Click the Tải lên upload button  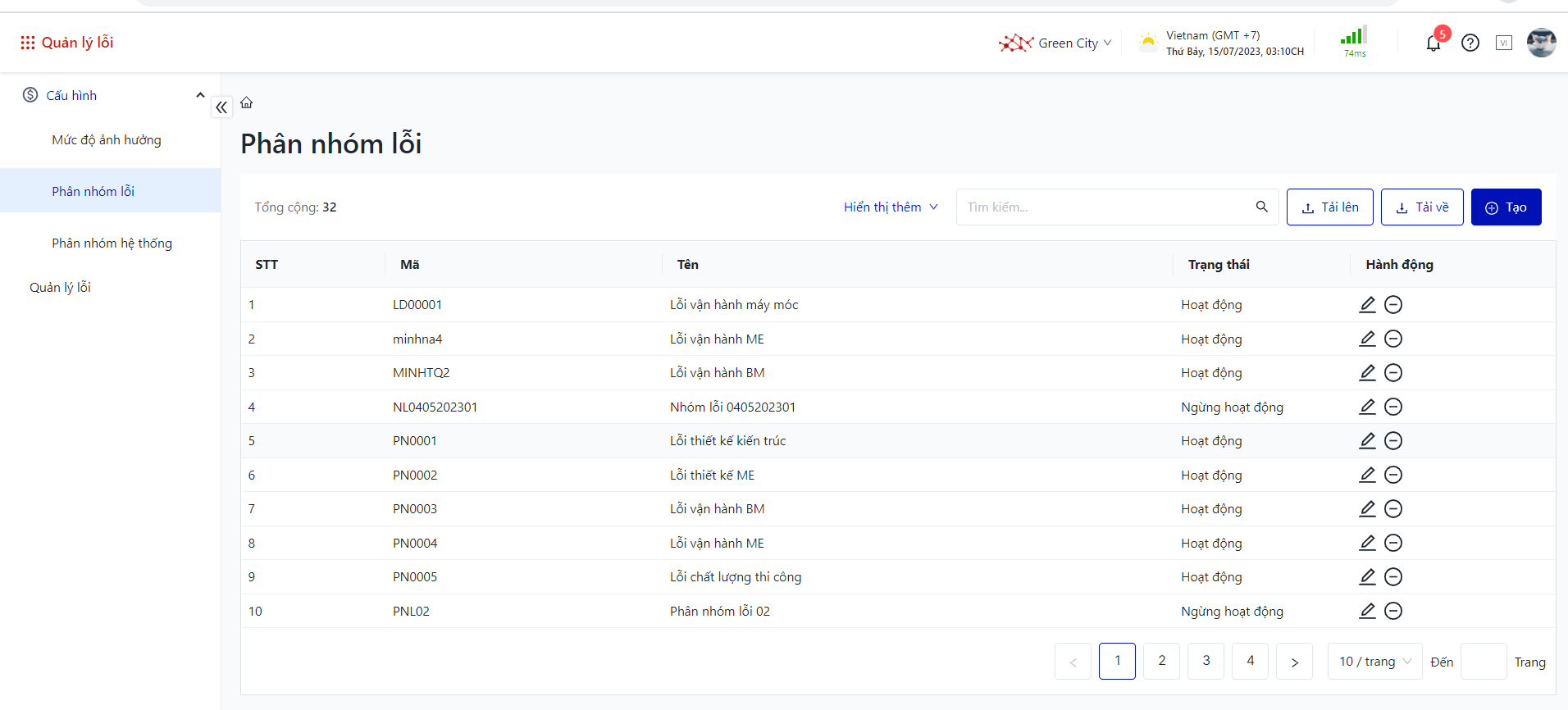pyautogui.click(x=1329, y=207)
